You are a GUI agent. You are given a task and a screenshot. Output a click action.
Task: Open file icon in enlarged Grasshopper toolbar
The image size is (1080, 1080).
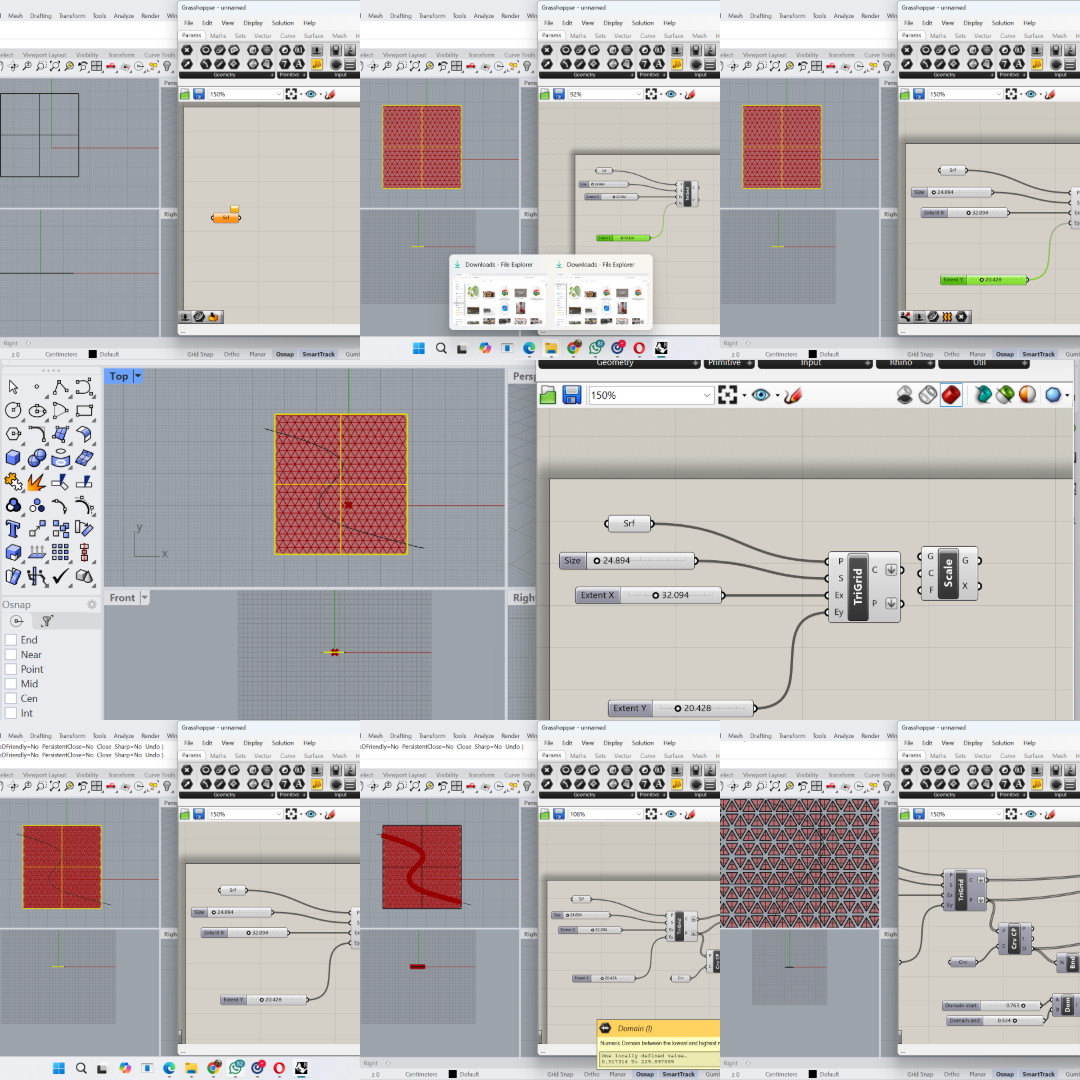(x=548, y=395)
